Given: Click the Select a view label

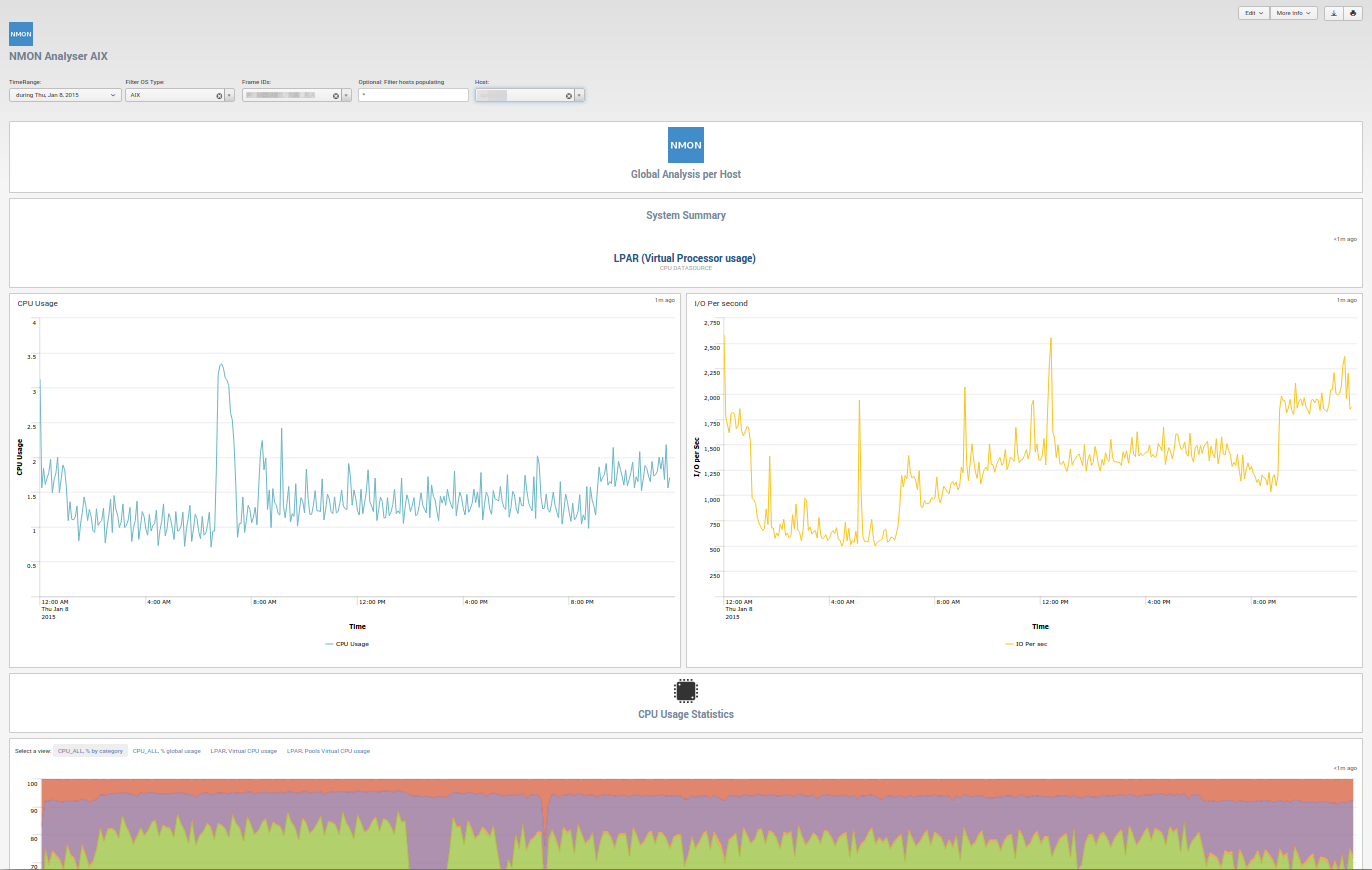Looking at the screenshot, I should pos(32,750).
